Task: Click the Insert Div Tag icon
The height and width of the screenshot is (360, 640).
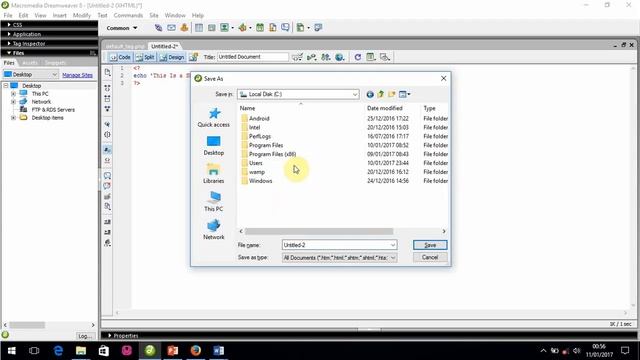Action: click(x=211, y=28)
